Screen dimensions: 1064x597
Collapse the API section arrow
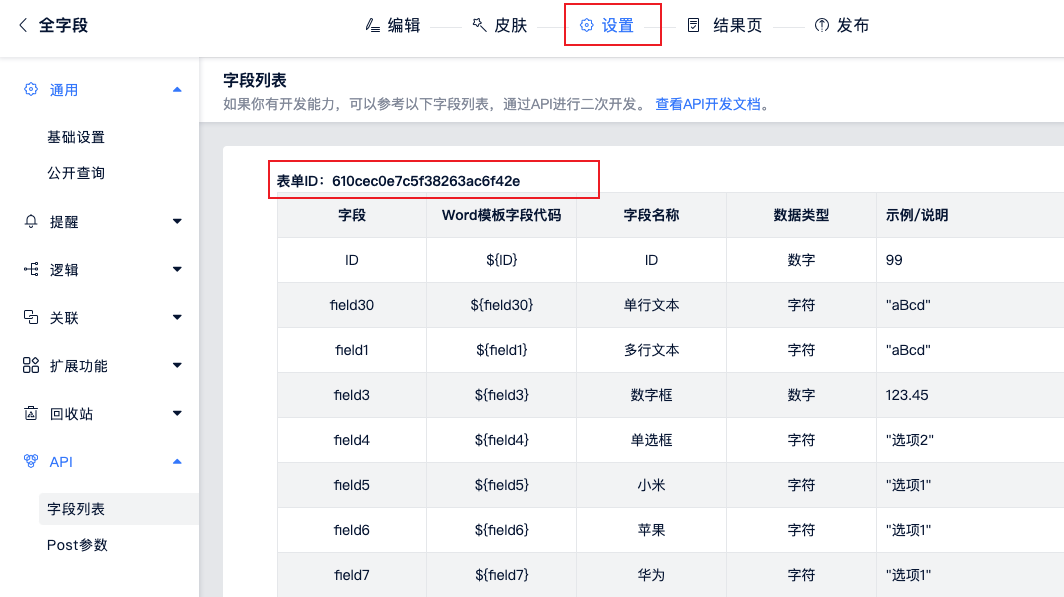(177, 462)
